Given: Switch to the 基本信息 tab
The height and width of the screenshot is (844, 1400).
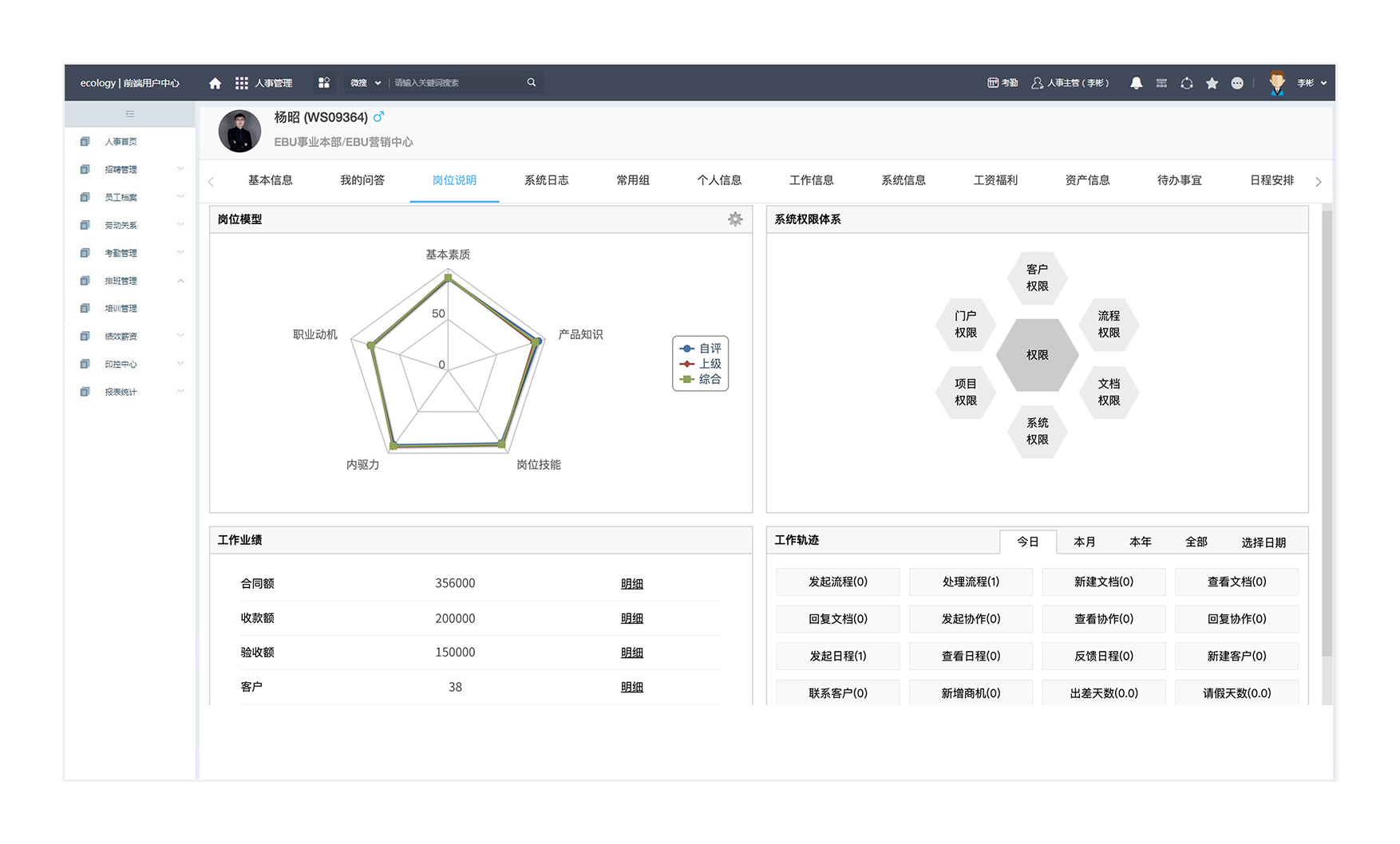Looking at the screenshot, I should 271,180.
